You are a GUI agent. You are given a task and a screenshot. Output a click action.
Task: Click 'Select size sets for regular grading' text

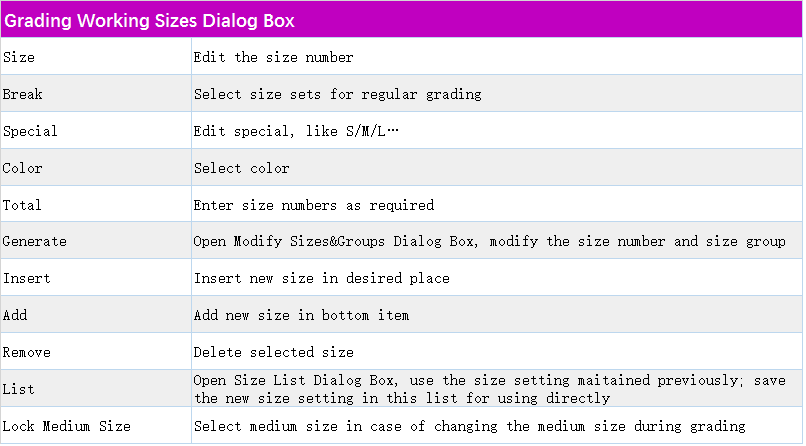click(x=338, y=95)
